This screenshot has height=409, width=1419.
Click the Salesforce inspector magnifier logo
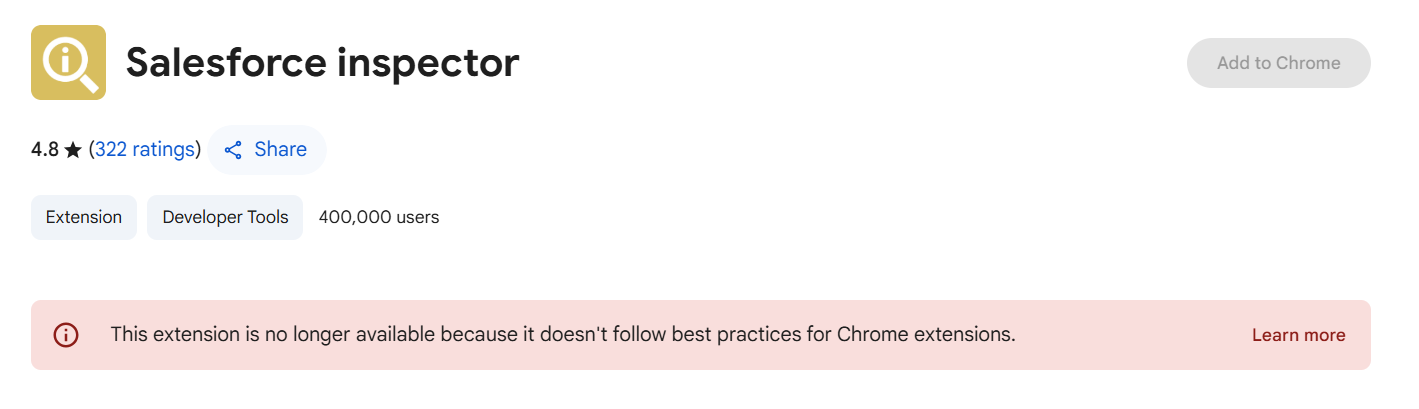pyautogui.click(x=68, y=63)
